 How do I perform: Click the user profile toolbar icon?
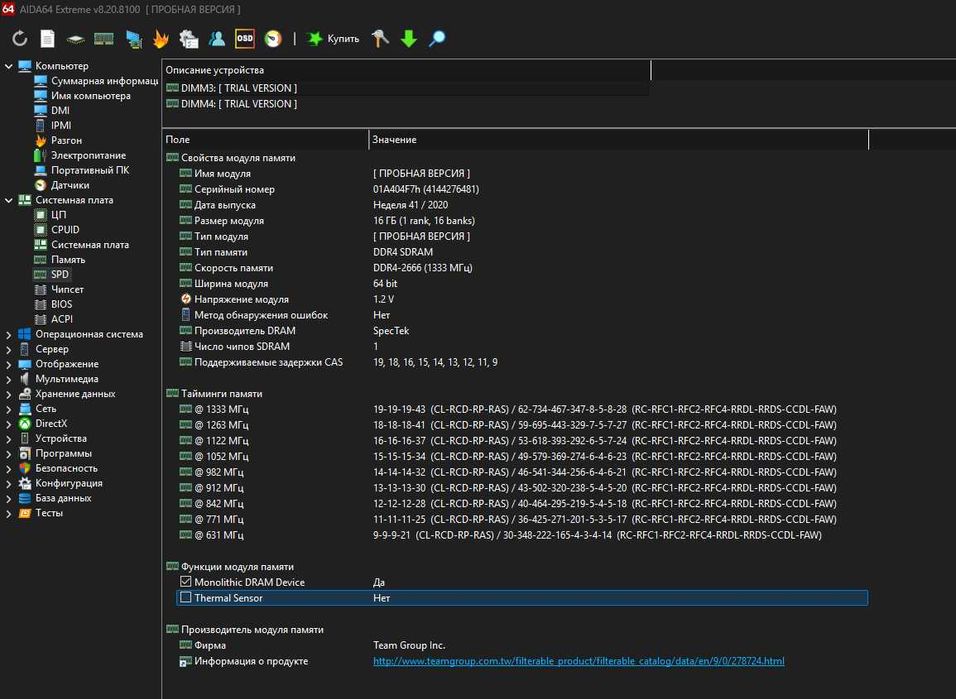[216, 39]
